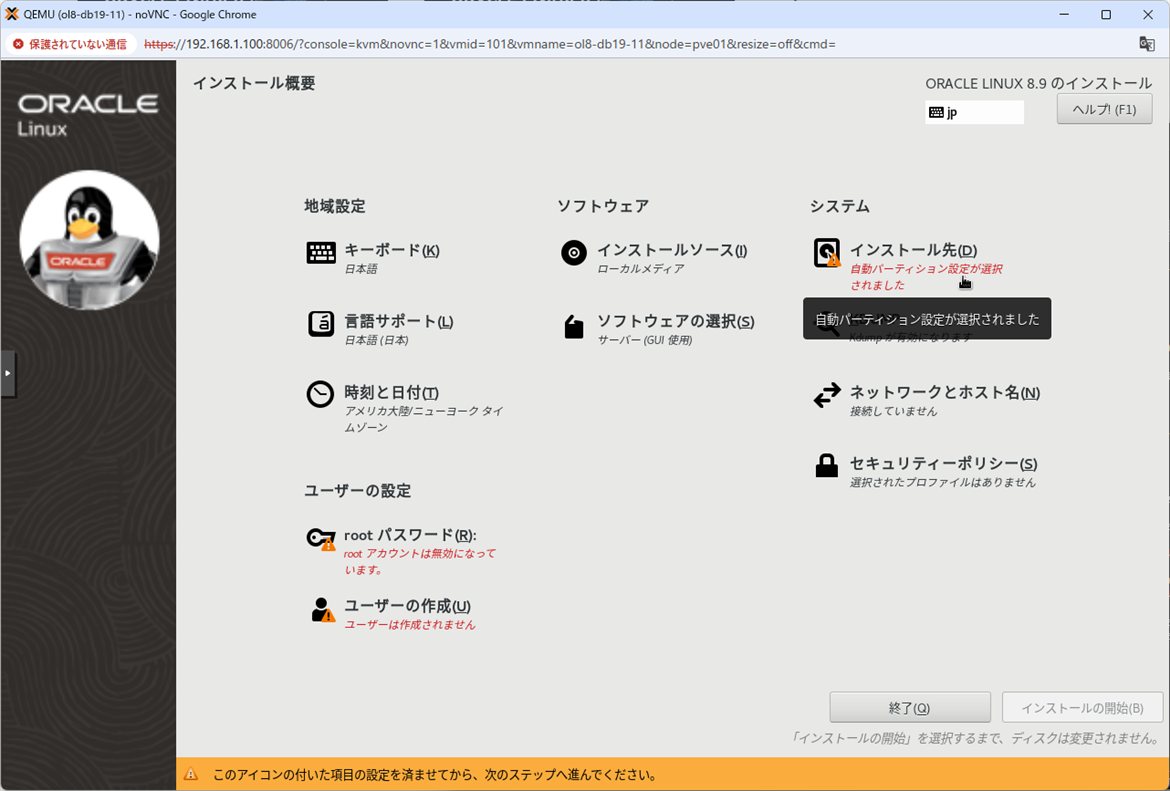Open 時刻と日付(T) settings link

tap(391, 393)
